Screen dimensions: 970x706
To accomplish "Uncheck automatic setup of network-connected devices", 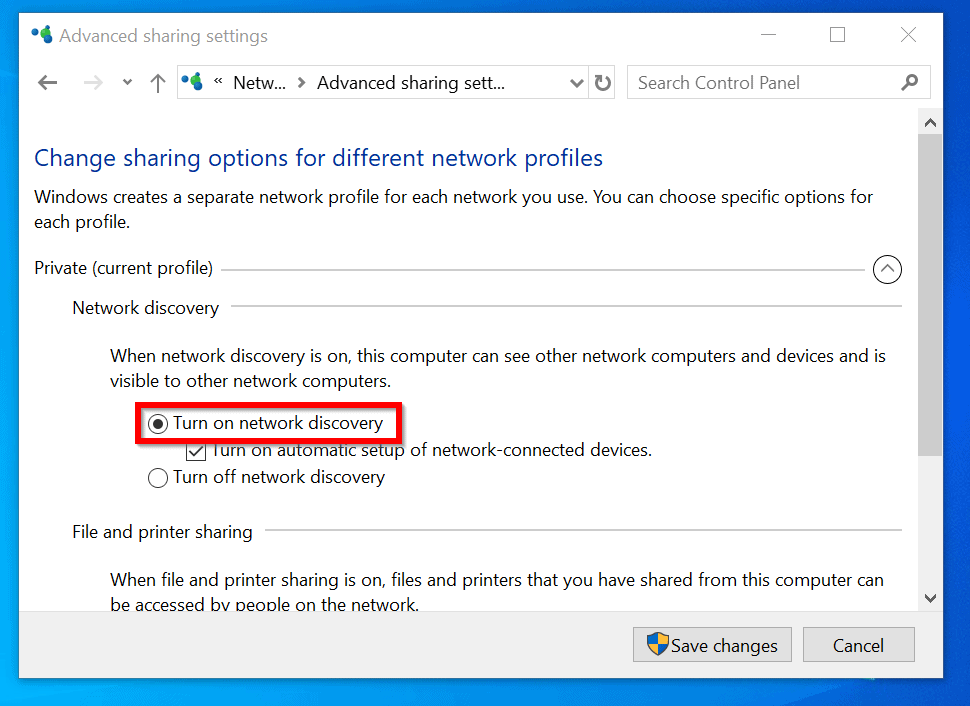I will (196, 451).
